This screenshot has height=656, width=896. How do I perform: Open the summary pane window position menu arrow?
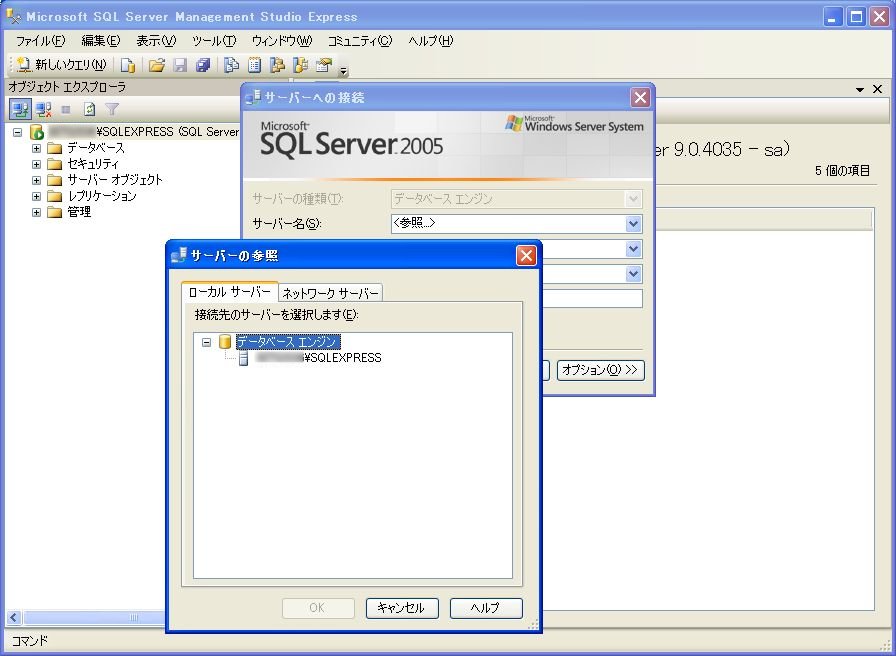click(x=860, y=90)
